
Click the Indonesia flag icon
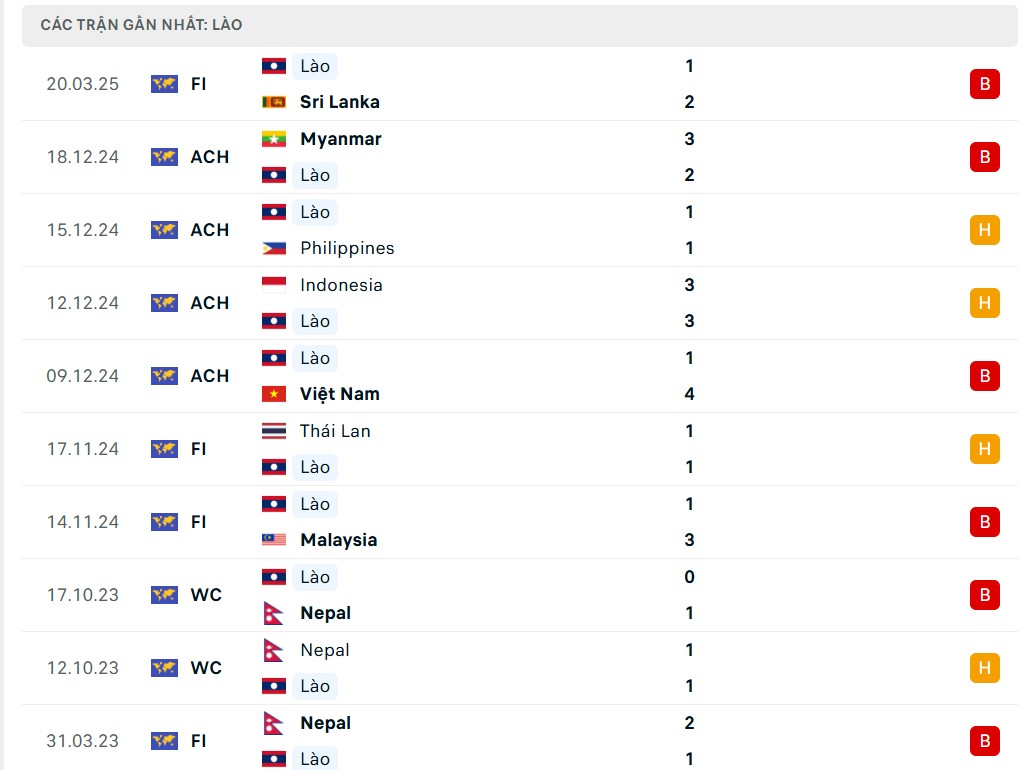(273, 285)
